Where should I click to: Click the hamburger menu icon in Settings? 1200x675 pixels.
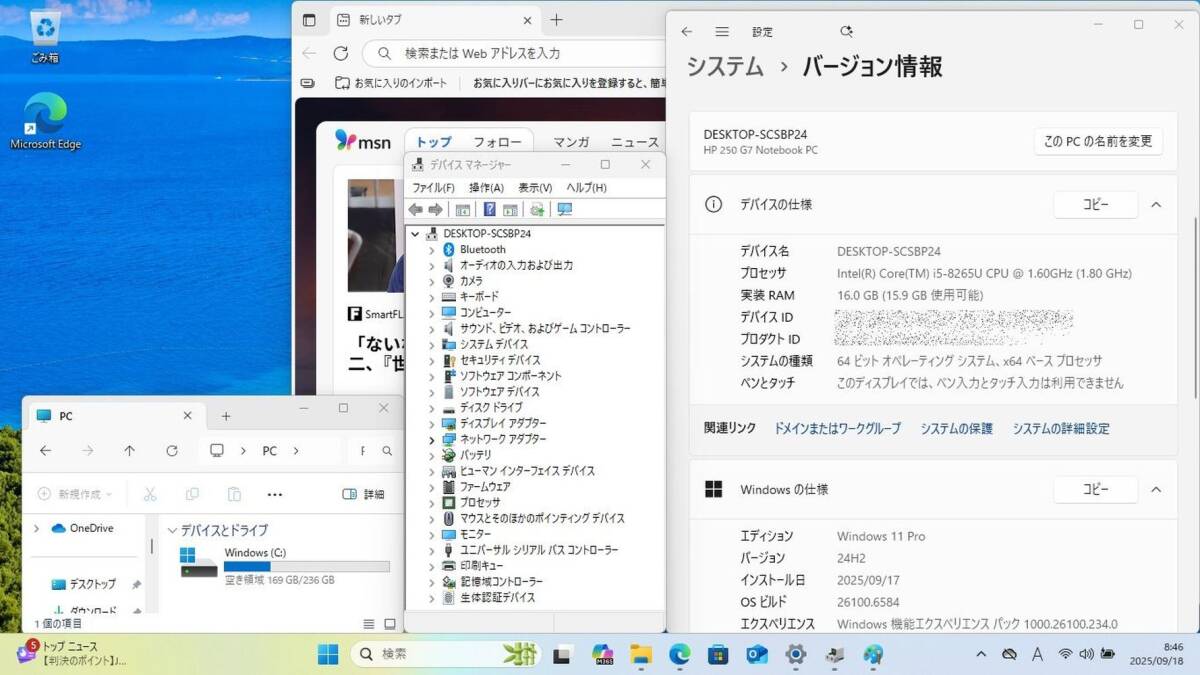(x=722, y=32)
